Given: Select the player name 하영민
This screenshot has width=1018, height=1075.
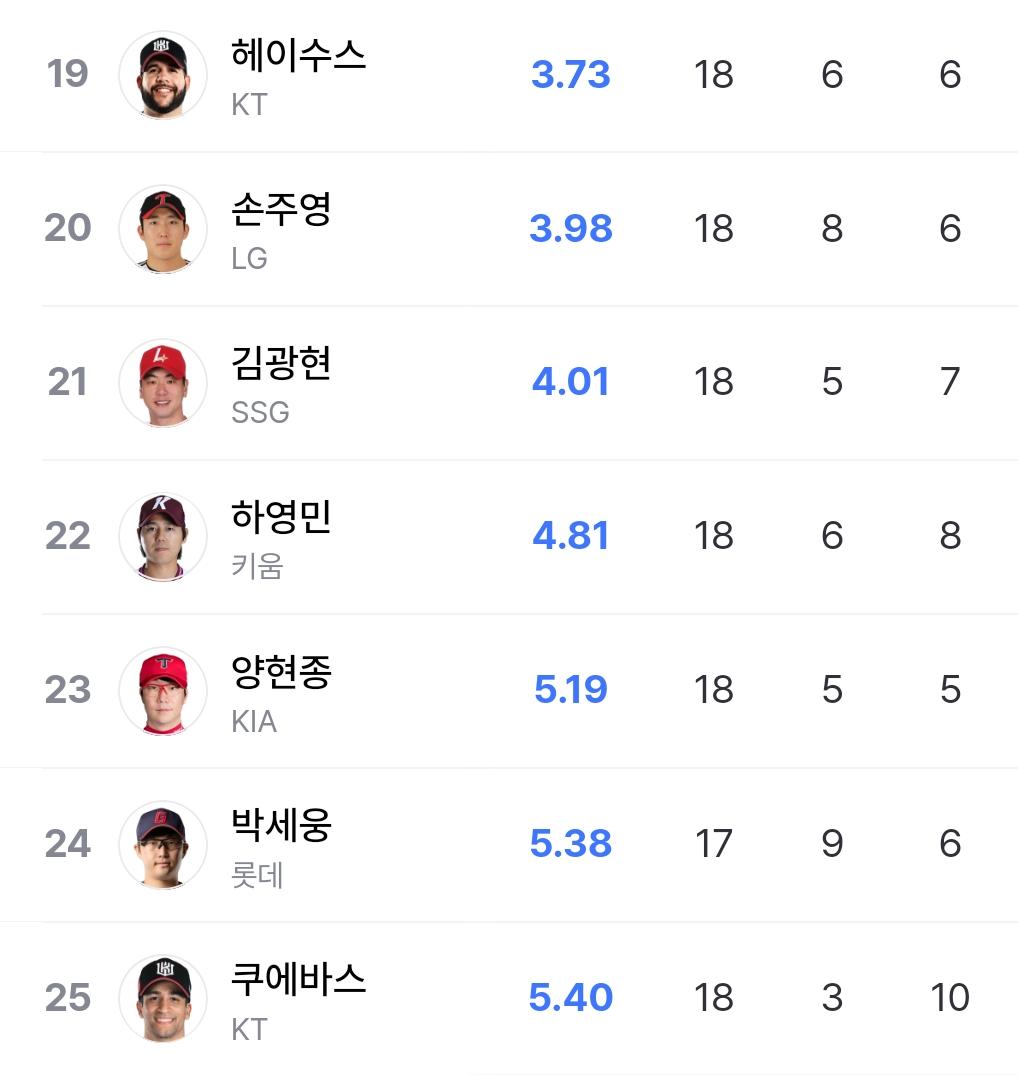Looking at the screenshot, I should [281, 517].
